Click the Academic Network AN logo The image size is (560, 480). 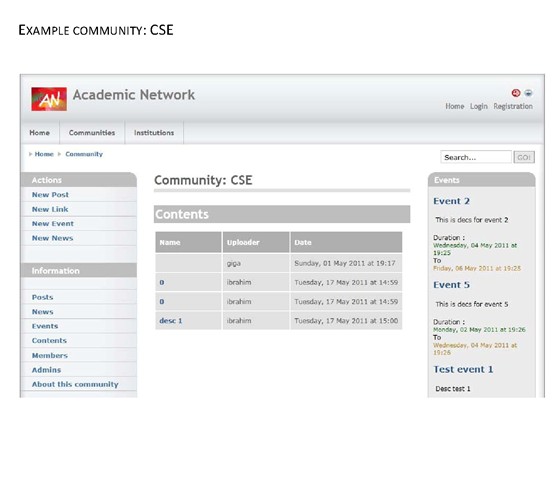click(x=49, y=99)
